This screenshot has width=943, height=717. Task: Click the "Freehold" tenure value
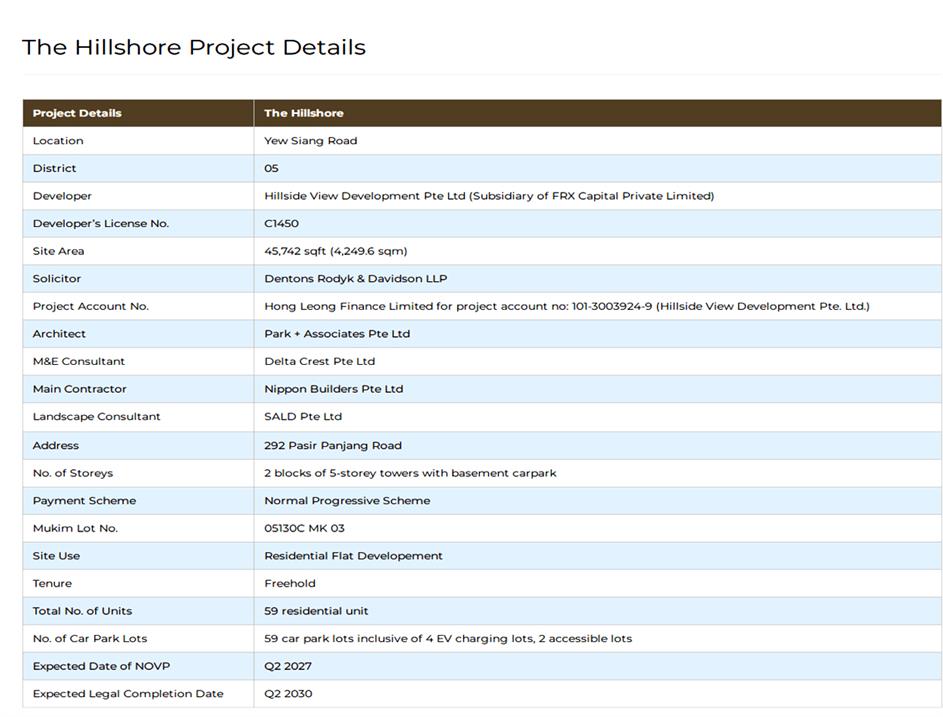point(290,583)
